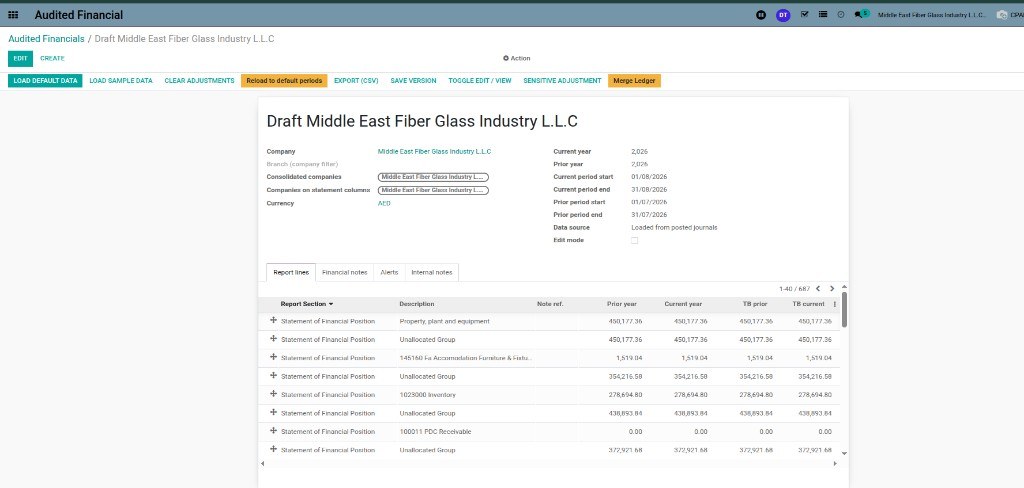Image resolution: width=1024 pixels, height=488 pixels.
Task: Open the apps grid menu
Action: pos(13,14)
